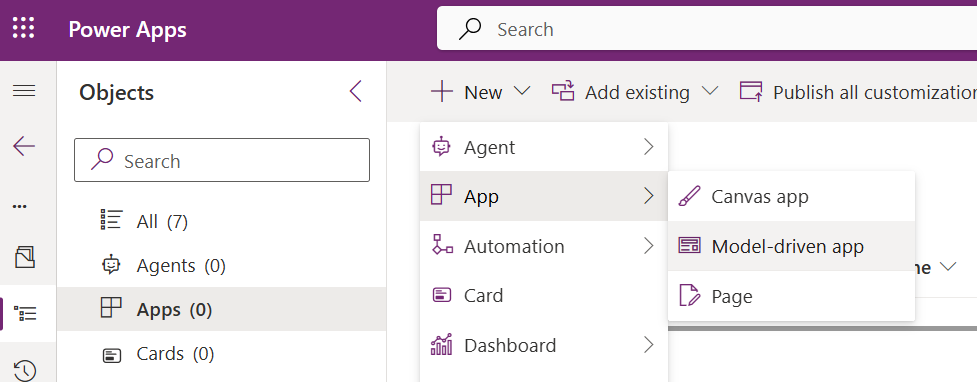Select Cards (0) in Objects tree
977x382 pixels.
point(221,354)
